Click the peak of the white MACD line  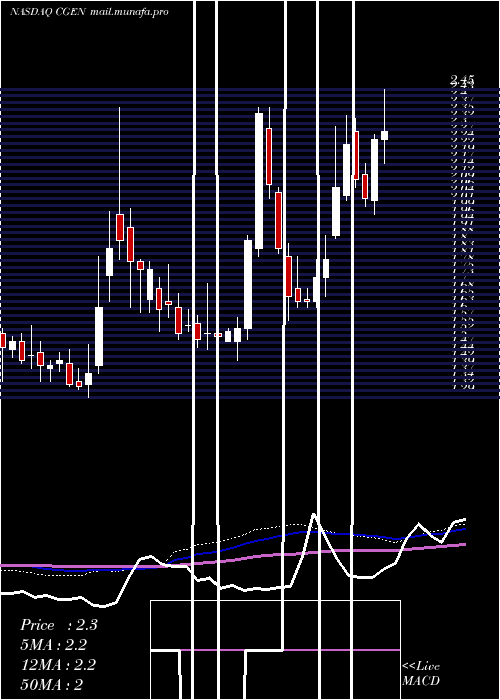point(314,514)
